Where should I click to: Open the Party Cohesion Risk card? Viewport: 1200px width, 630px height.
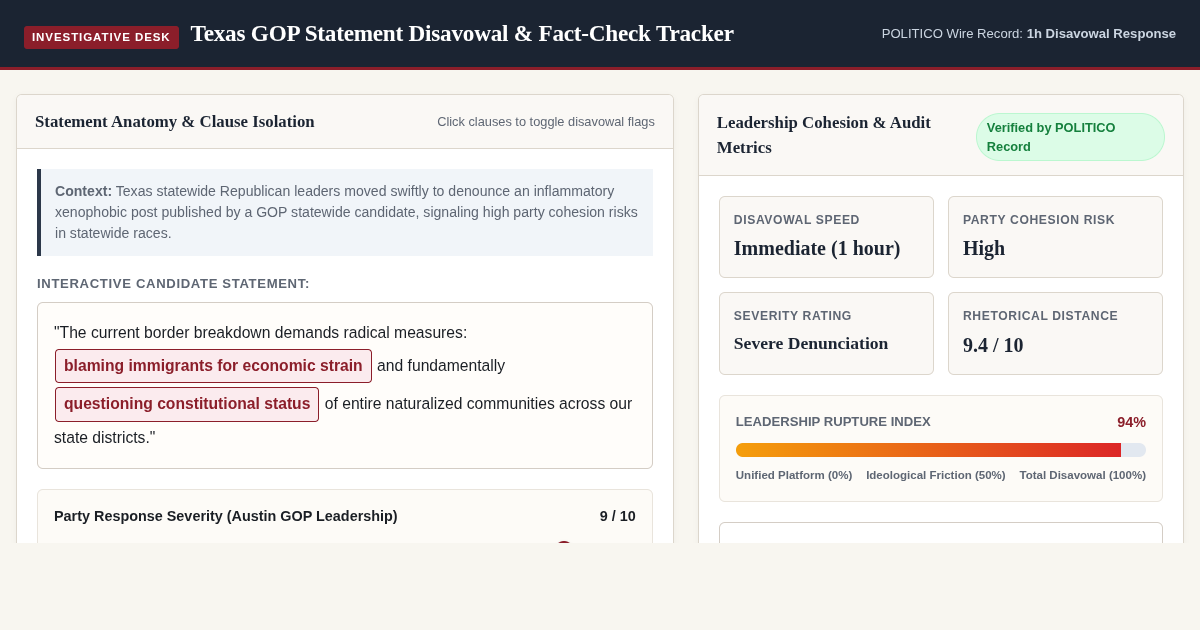point(1055,237)
